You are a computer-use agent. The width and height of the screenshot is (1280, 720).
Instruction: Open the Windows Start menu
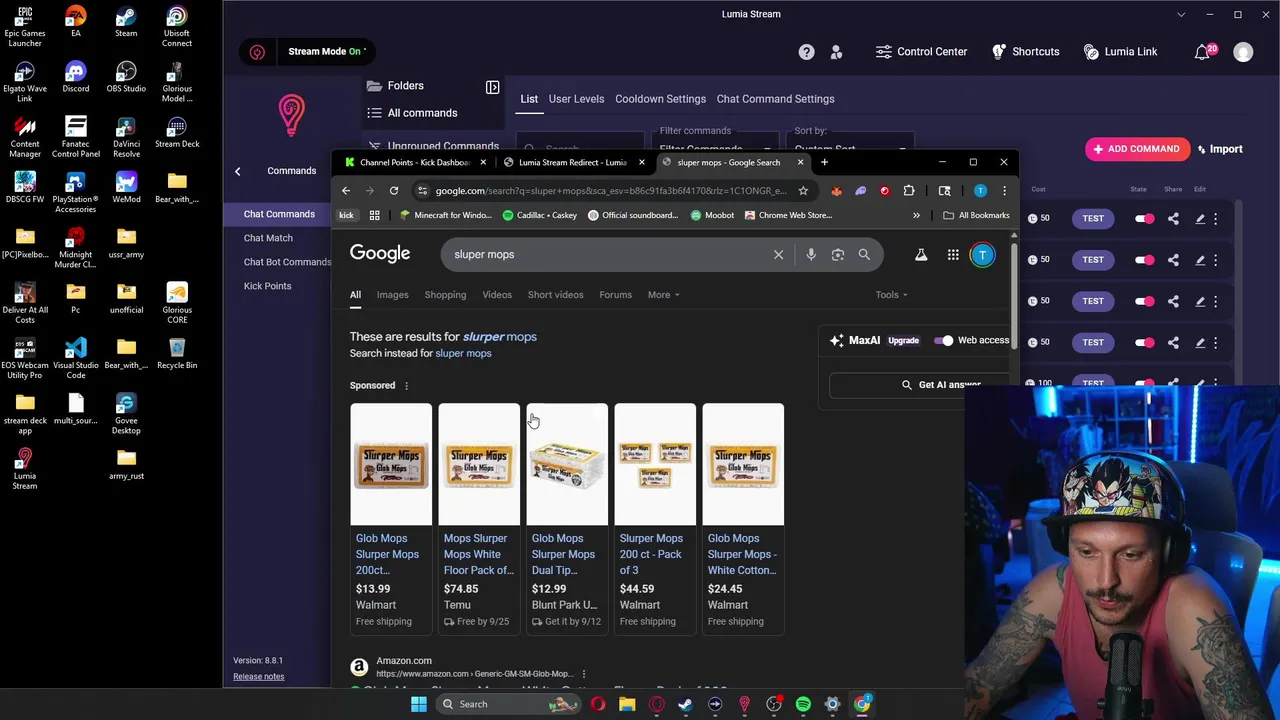pyautogui.click(x=419, y=704)
